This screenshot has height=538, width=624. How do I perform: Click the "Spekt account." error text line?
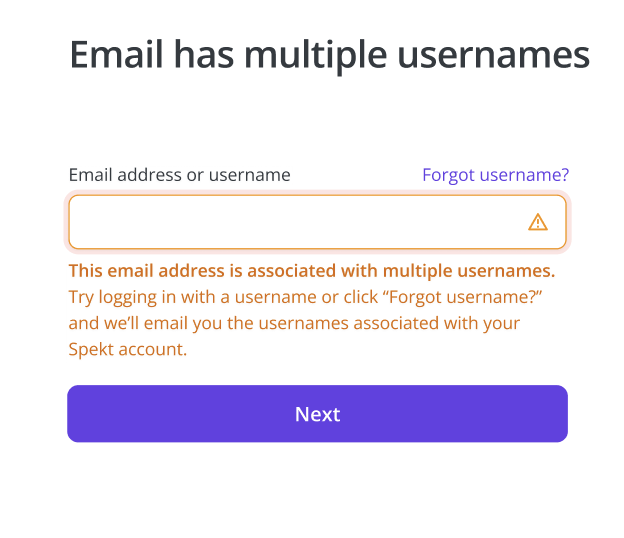(128, 349)
